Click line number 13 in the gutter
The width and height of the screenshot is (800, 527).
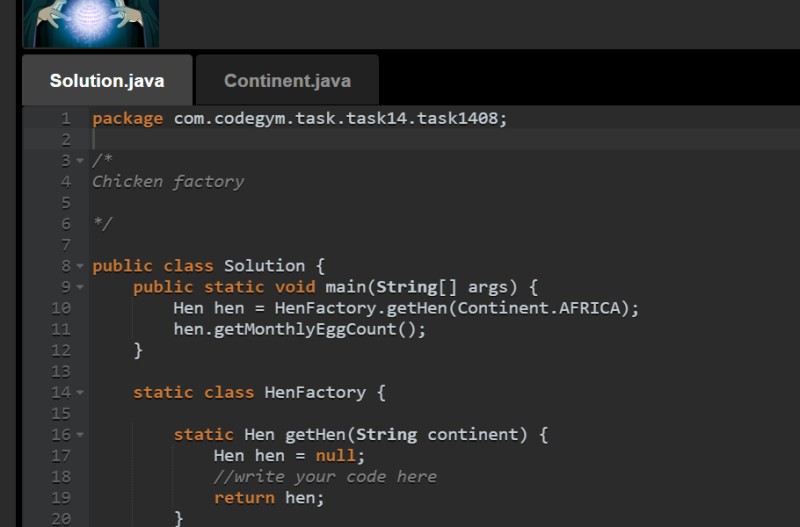(x=61, y=371)
